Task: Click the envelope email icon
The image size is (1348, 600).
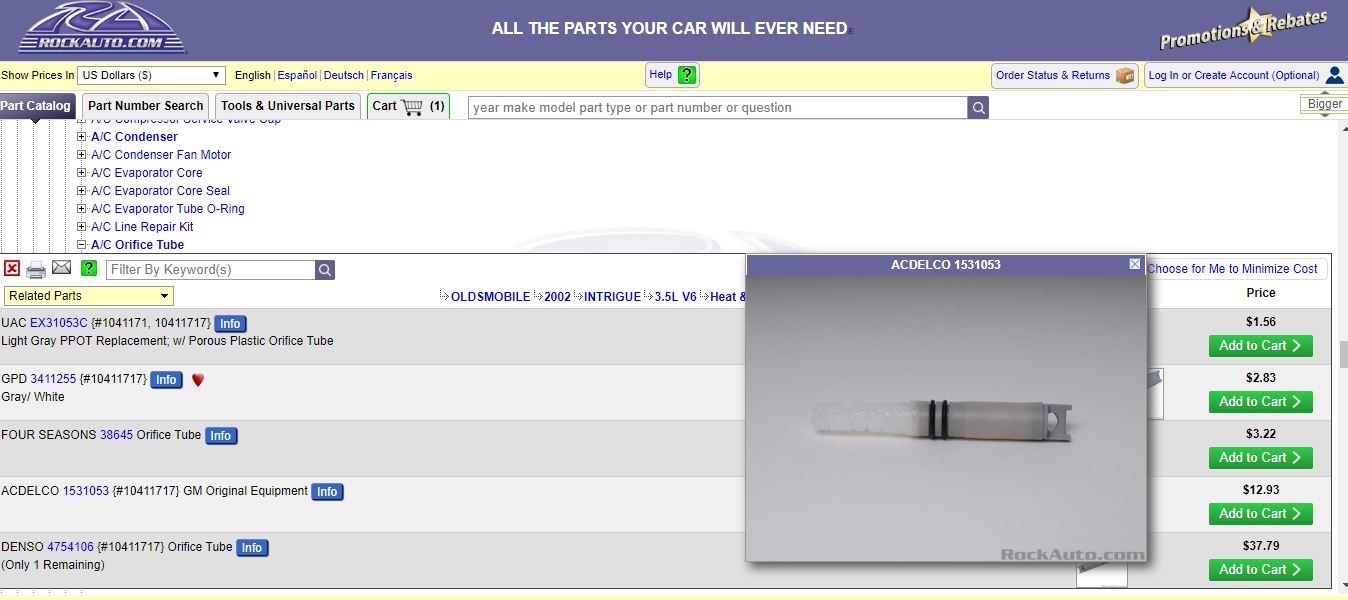Action: 62,267
